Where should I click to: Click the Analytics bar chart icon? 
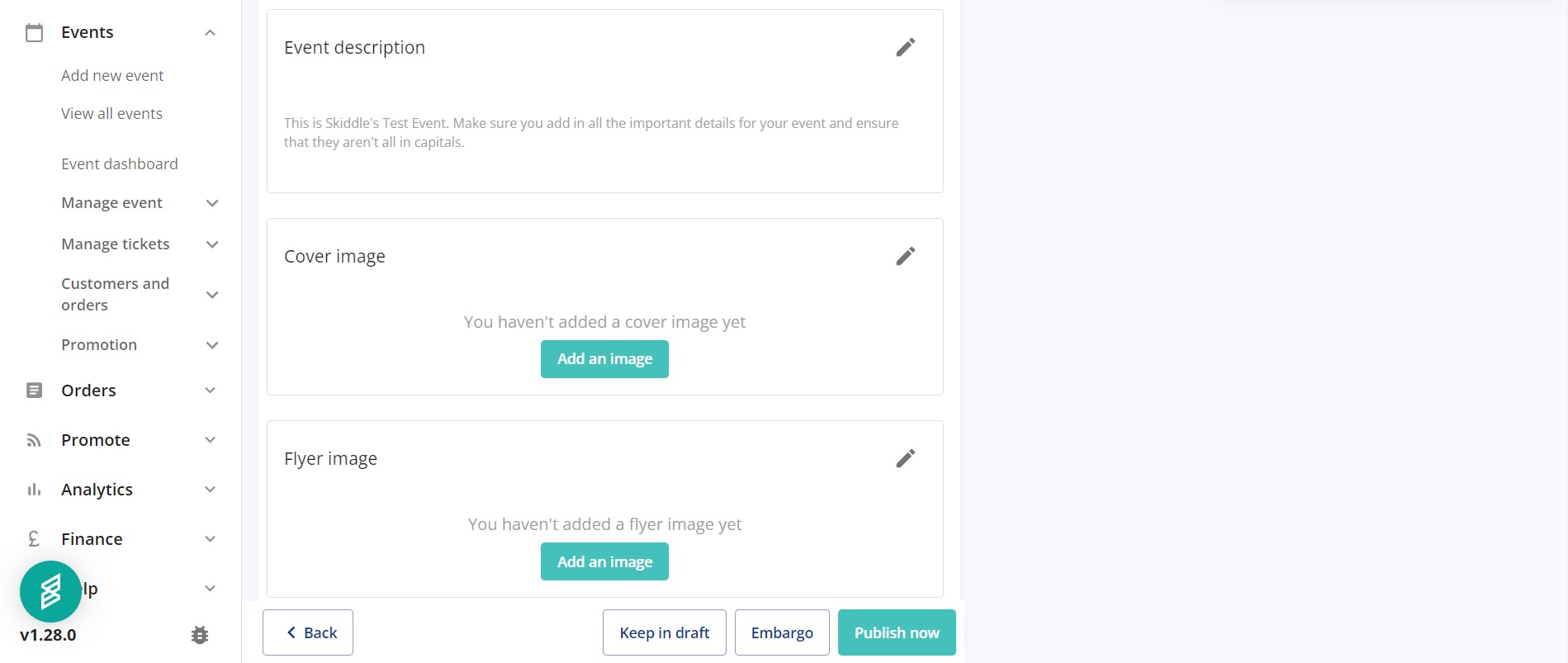(x=34, y=490)
